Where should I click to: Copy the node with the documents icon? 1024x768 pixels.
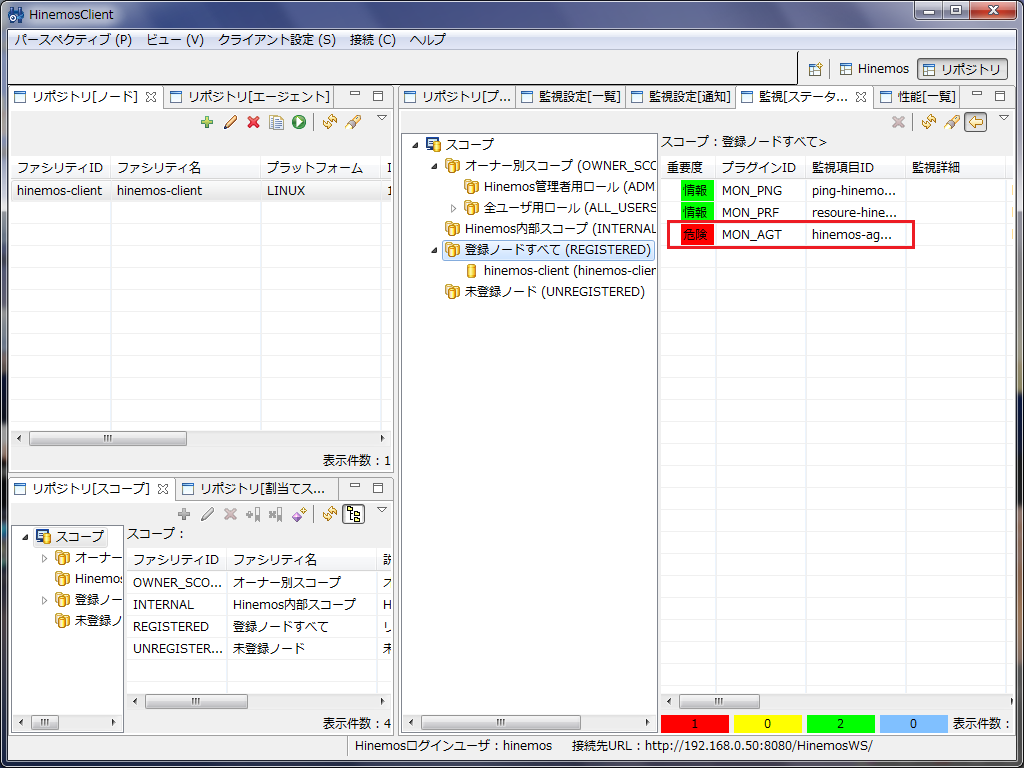coord(276,122)
